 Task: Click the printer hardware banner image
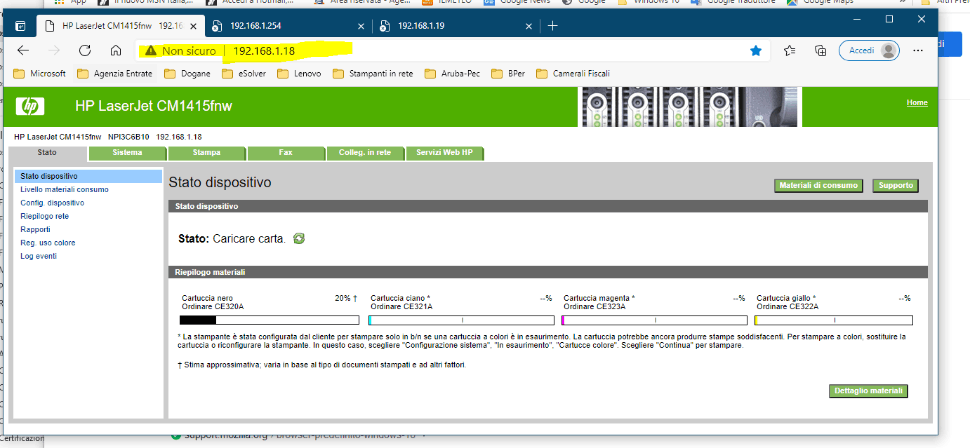click(x=690, y=106)
